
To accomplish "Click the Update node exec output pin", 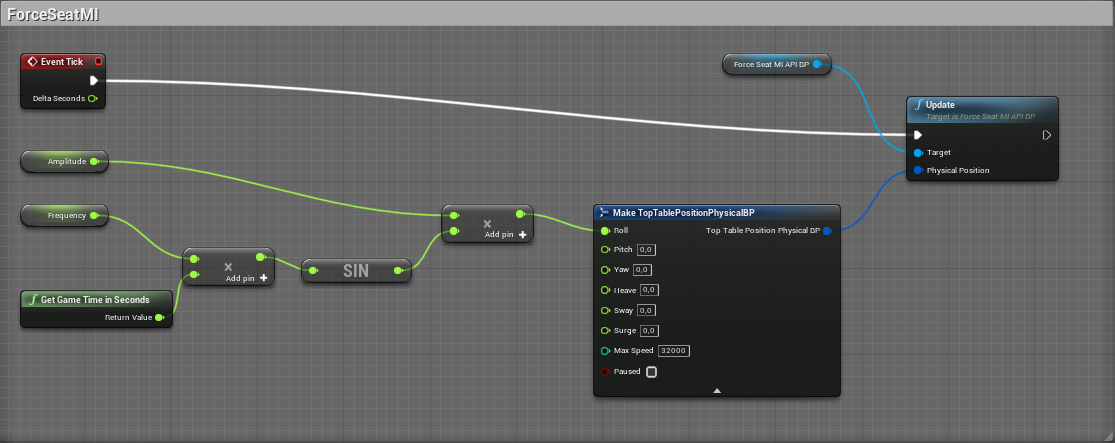I will pos(1047,134).
